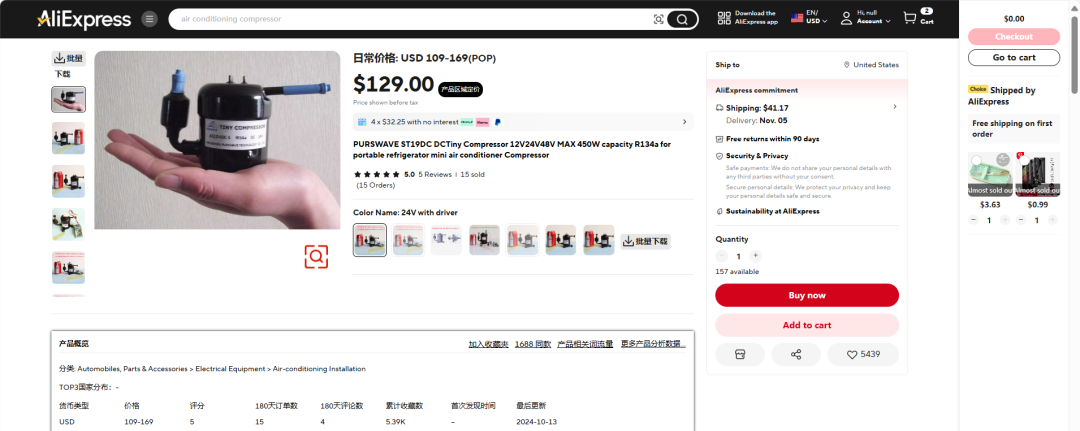Click the 批量下载 button beside color options

click(x=645, y=241)
